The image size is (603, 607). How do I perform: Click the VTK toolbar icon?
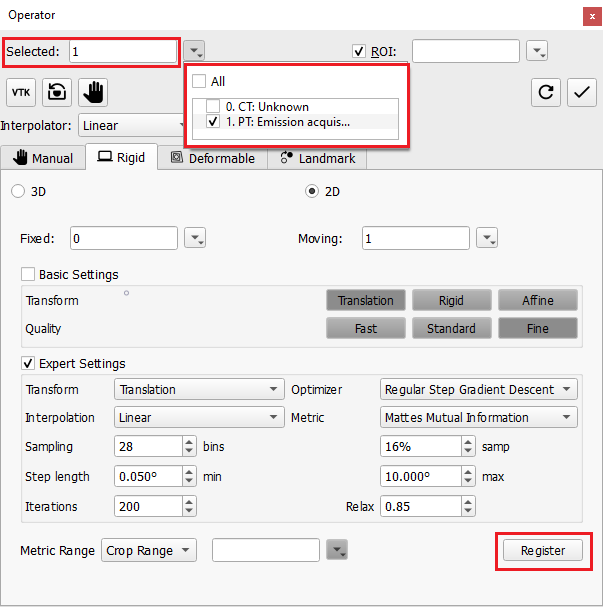click(x=20, y=93)
